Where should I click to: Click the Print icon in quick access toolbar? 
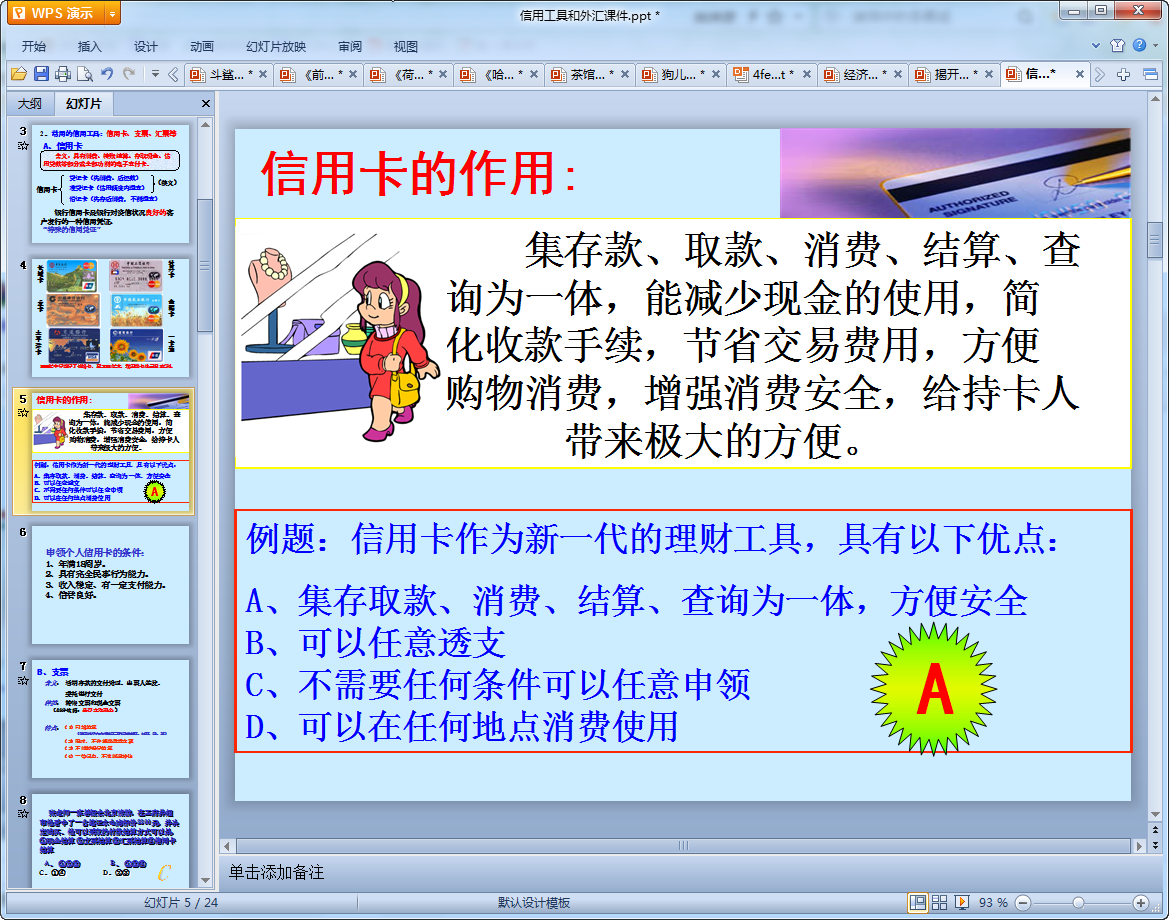(62, 74)
